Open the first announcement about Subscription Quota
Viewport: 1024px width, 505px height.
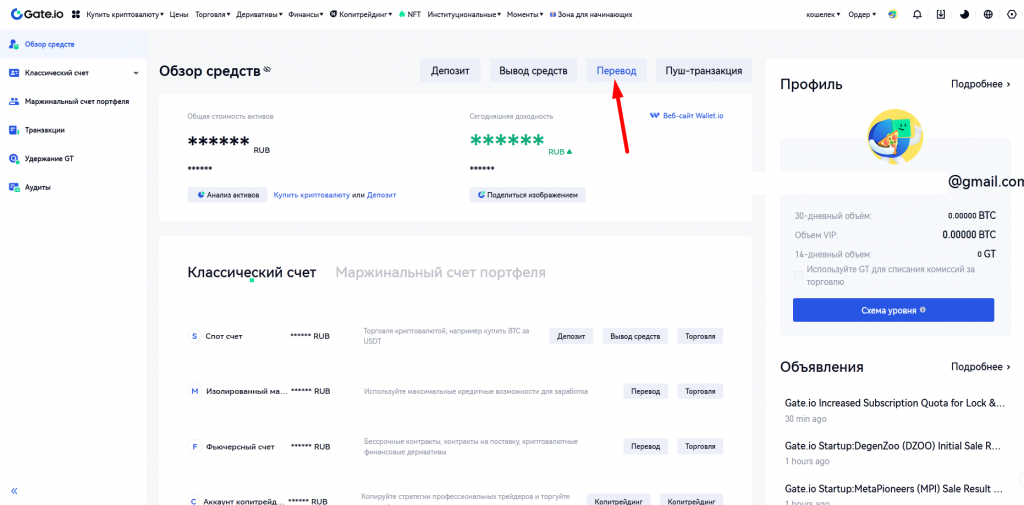click(894, 403)
